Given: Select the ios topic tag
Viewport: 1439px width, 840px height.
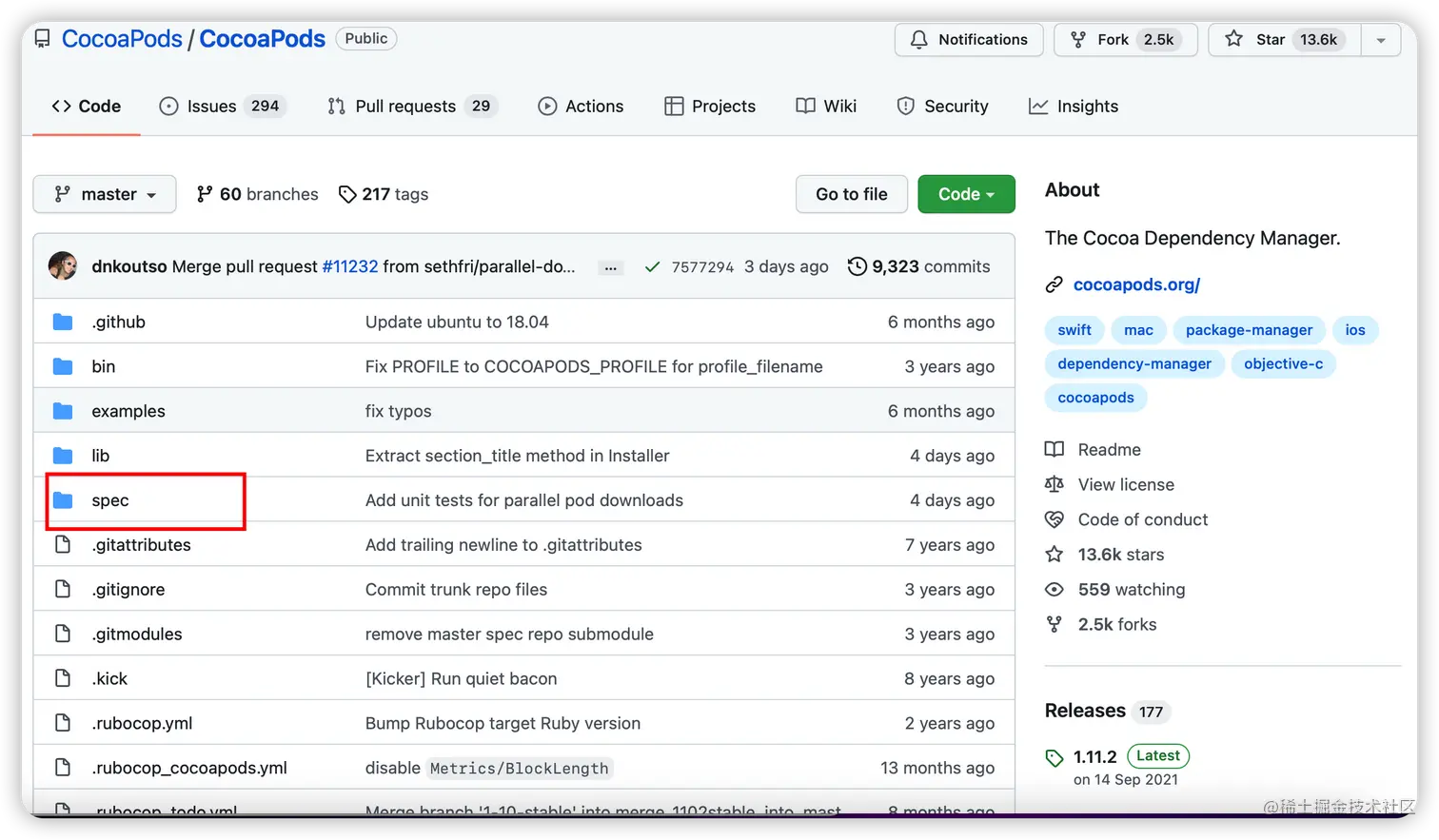Looking at the screenshot, I should pos(1355,330).
